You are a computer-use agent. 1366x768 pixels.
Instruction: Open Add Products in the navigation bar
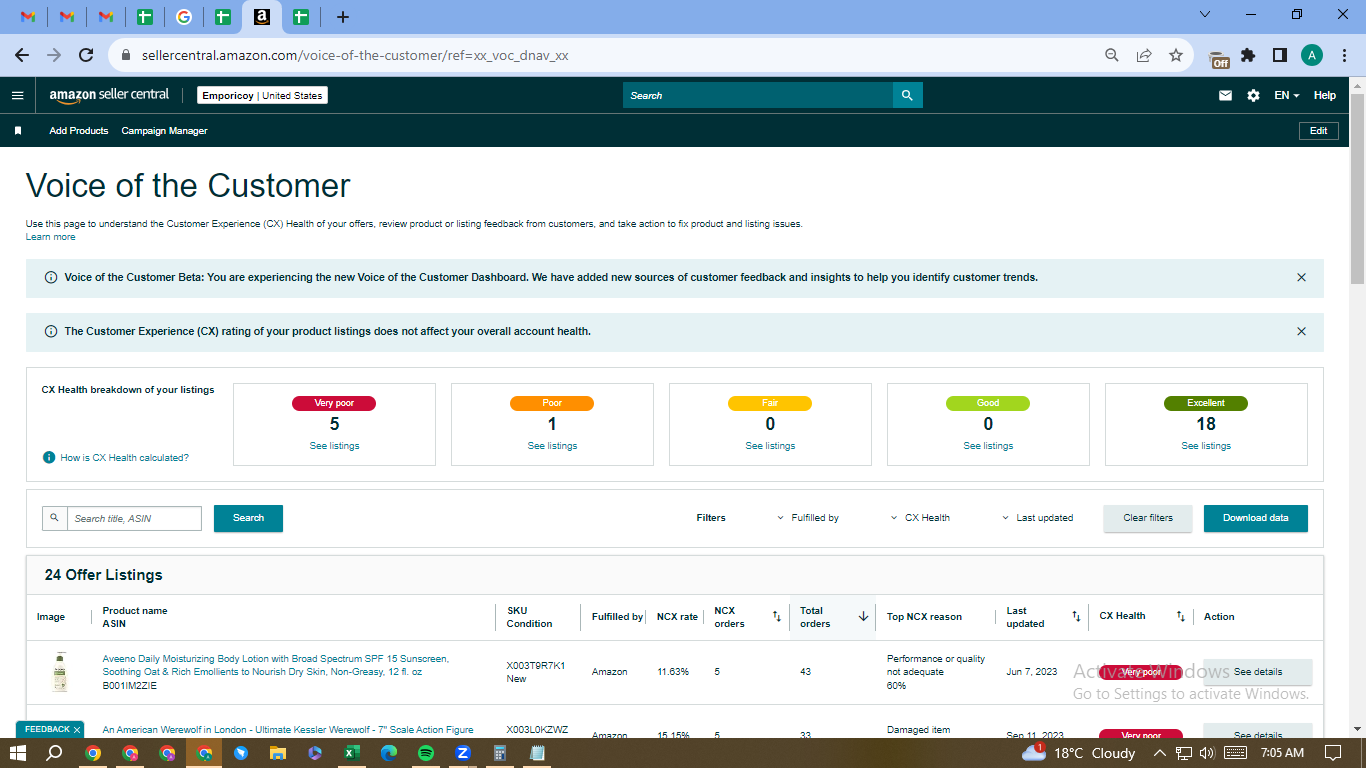coord(79,131)
